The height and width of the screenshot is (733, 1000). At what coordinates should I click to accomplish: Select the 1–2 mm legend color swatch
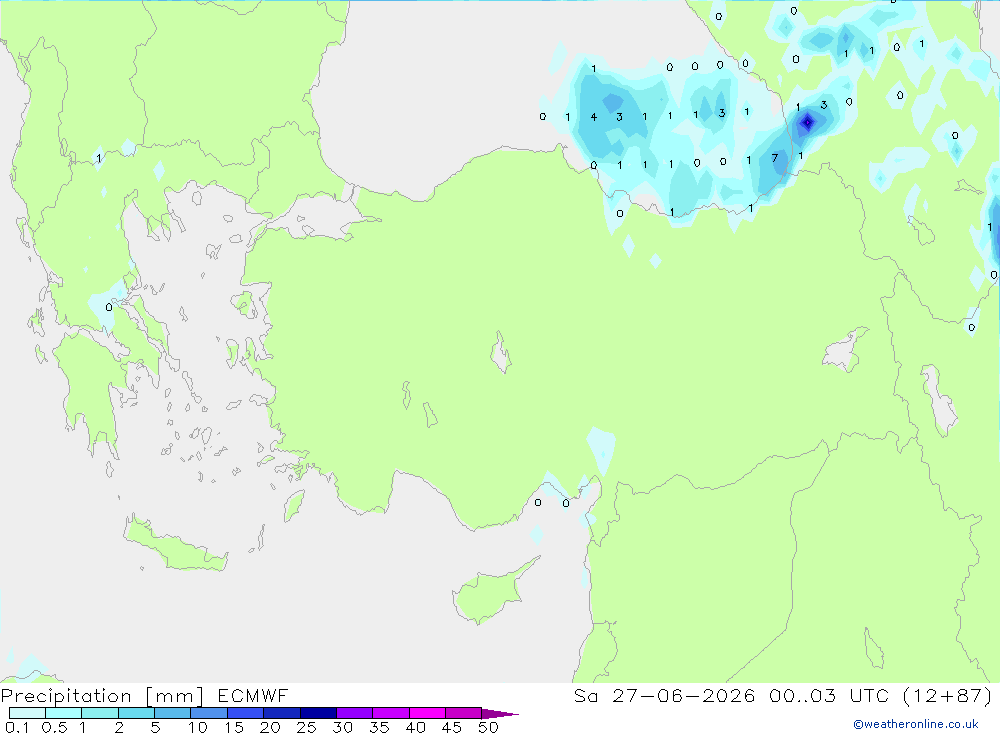tap(100, 713)
